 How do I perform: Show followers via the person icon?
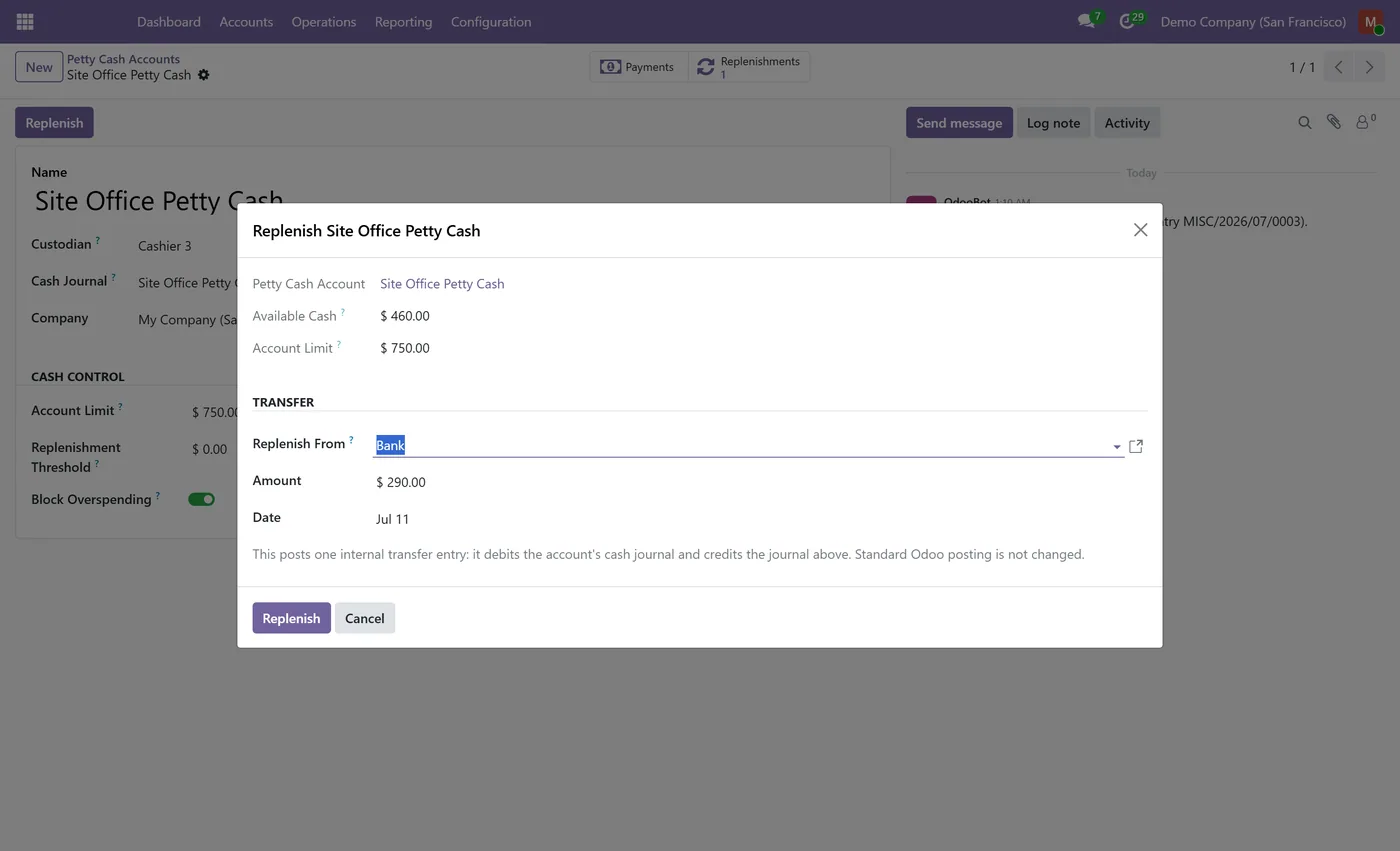[x=1365, y=122]
